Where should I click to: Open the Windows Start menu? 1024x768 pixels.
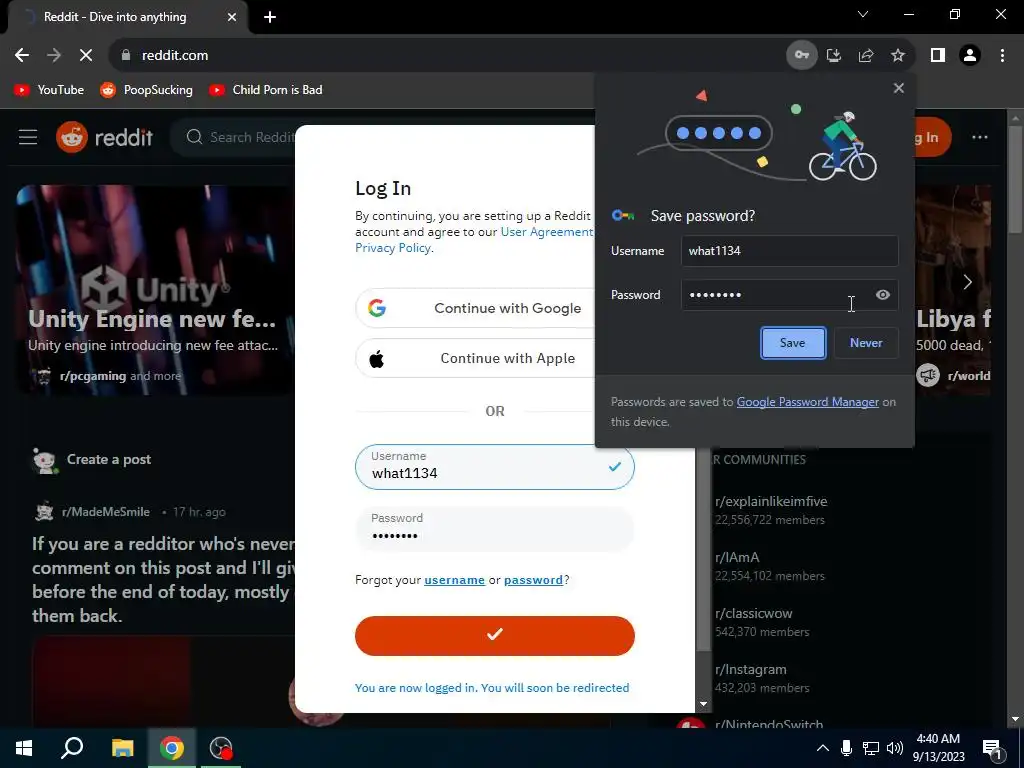pos(24,748)
